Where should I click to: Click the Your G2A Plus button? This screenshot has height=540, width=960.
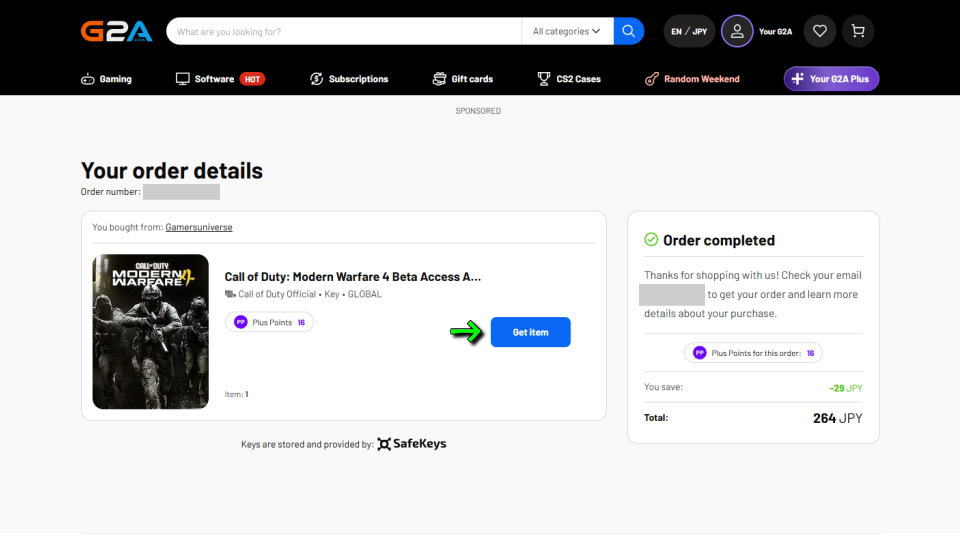coord(831,79)
